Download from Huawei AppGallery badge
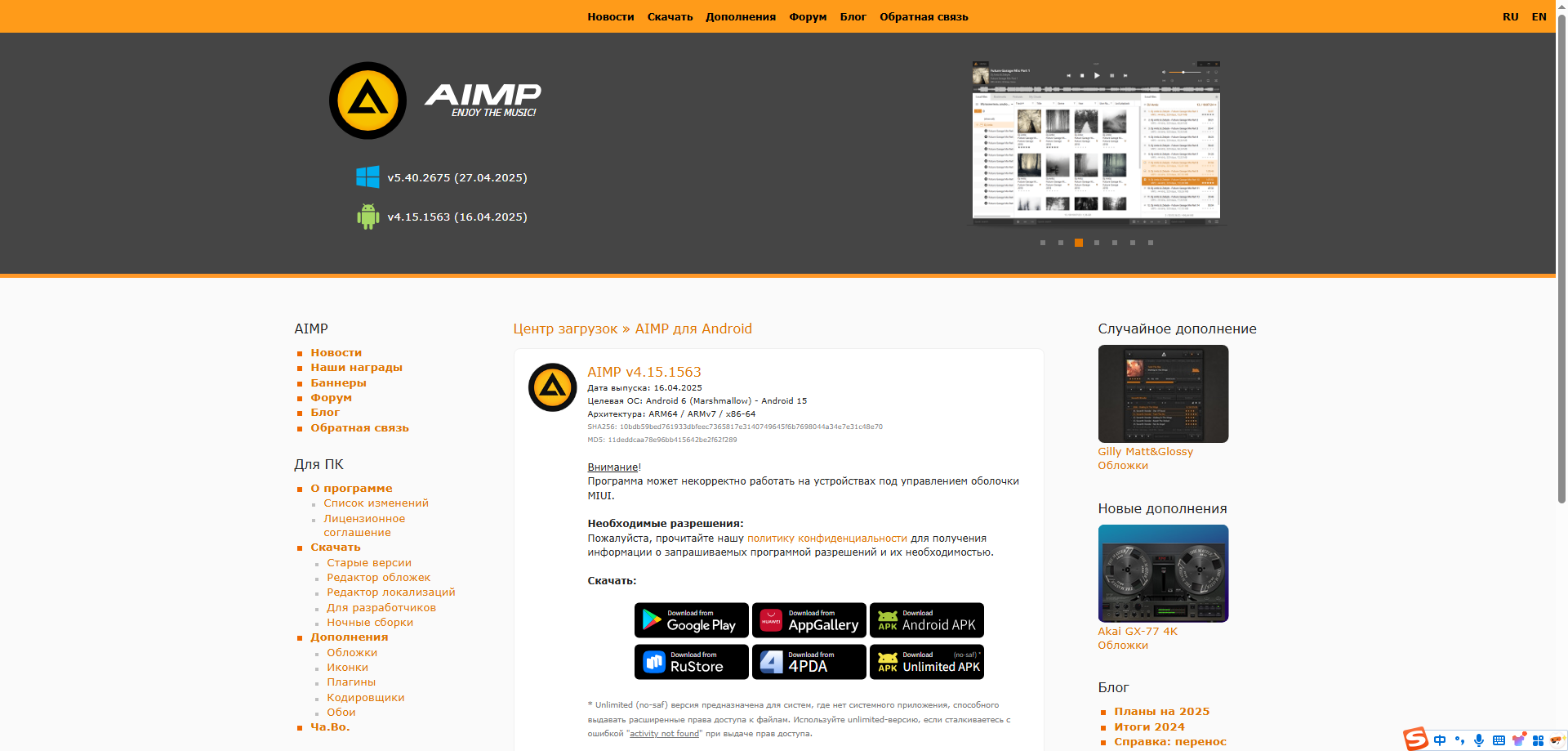This screenshot has width=1568, height=751. [x=808, y=620]
